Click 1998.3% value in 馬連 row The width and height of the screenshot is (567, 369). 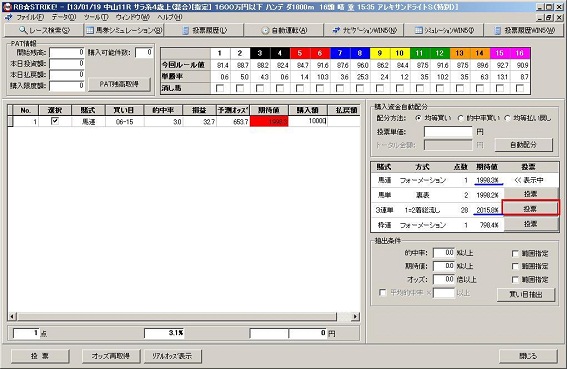coord(487,180)
